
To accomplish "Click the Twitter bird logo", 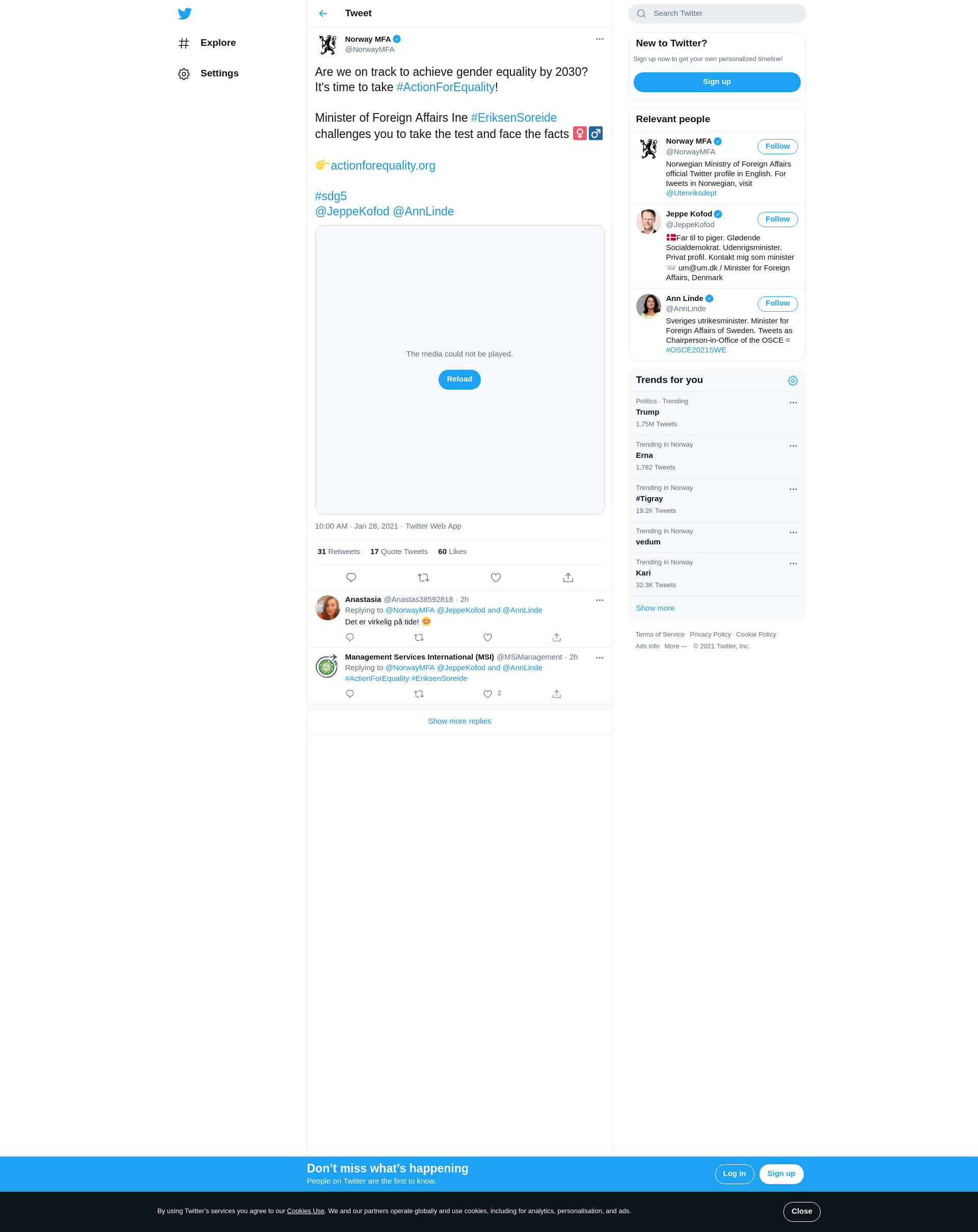I will coord(184,14).
